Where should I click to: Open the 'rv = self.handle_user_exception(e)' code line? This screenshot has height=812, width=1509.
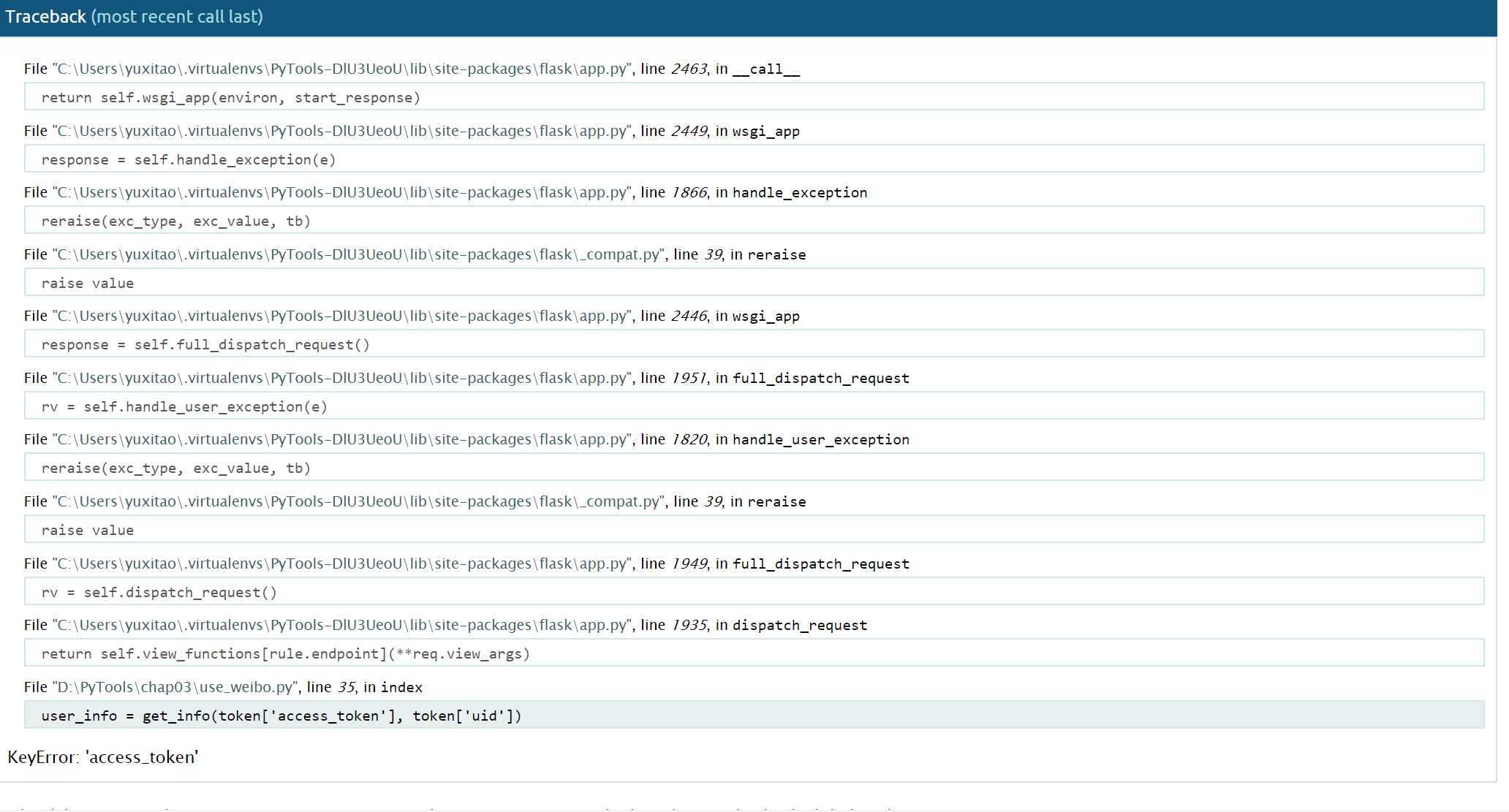(x=754, y=406)
